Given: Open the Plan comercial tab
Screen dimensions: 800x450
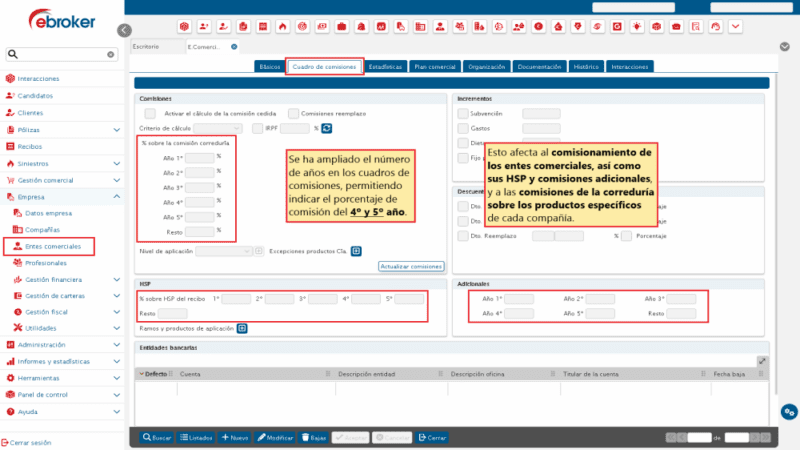Looking at the screenshot, I should coord(435,67).
